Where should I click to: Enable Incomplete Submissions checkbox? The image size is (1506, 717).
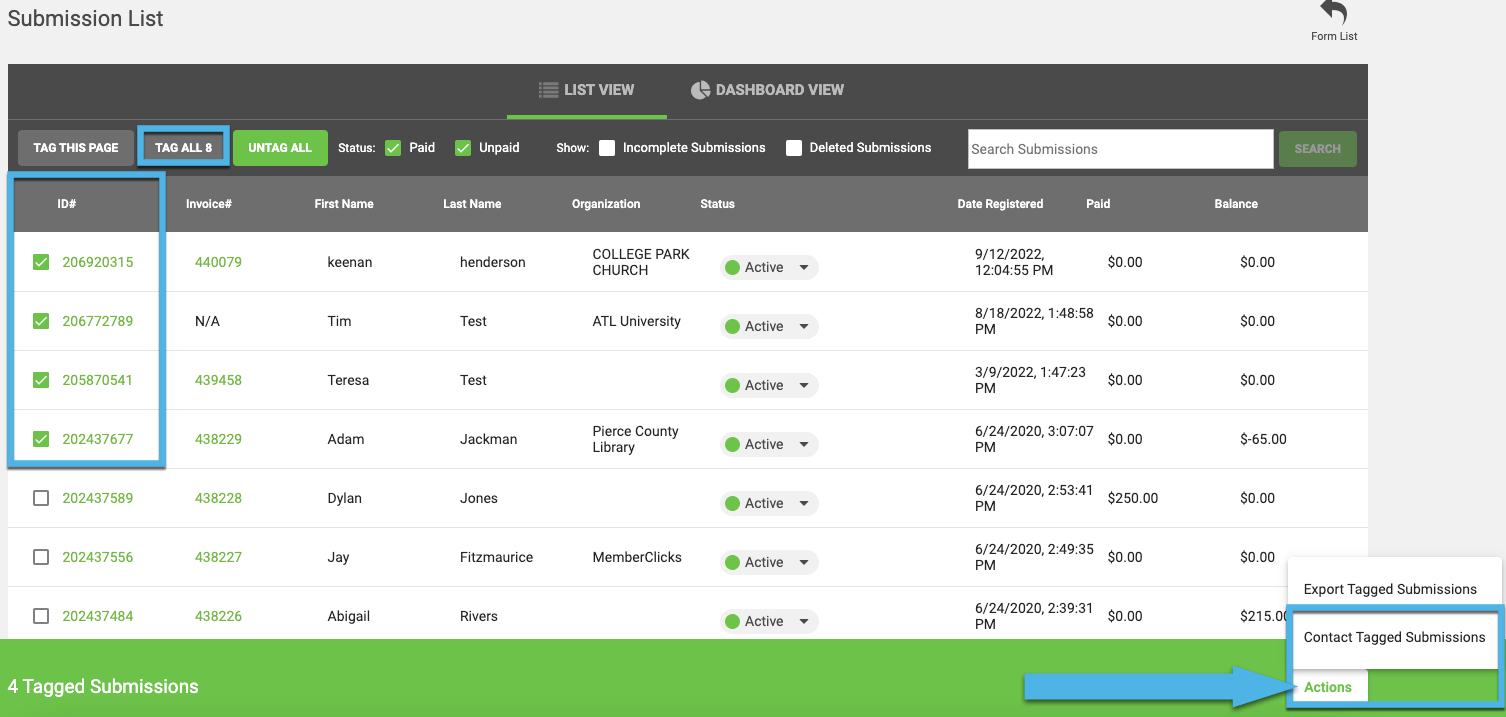click(x=607, y=148)
